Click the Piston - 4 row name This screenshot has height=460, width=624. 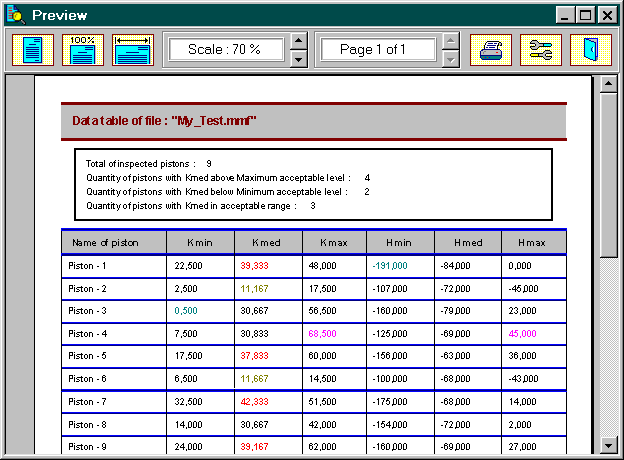[x=88, y=334]
